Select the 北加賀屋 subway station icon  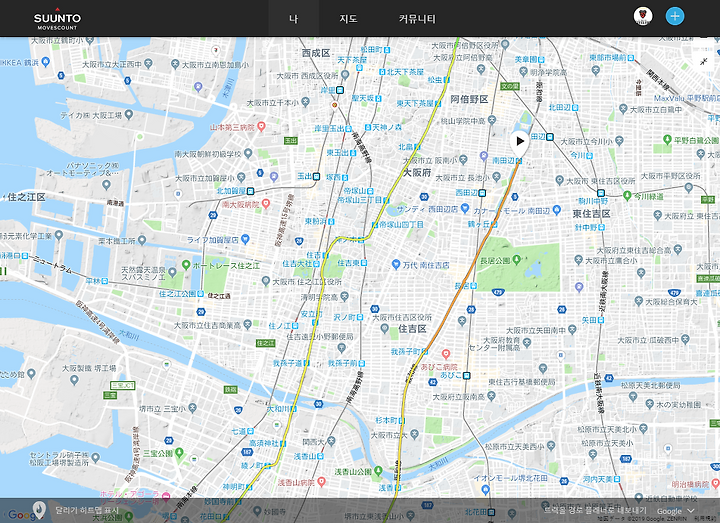tap(250, 191)
